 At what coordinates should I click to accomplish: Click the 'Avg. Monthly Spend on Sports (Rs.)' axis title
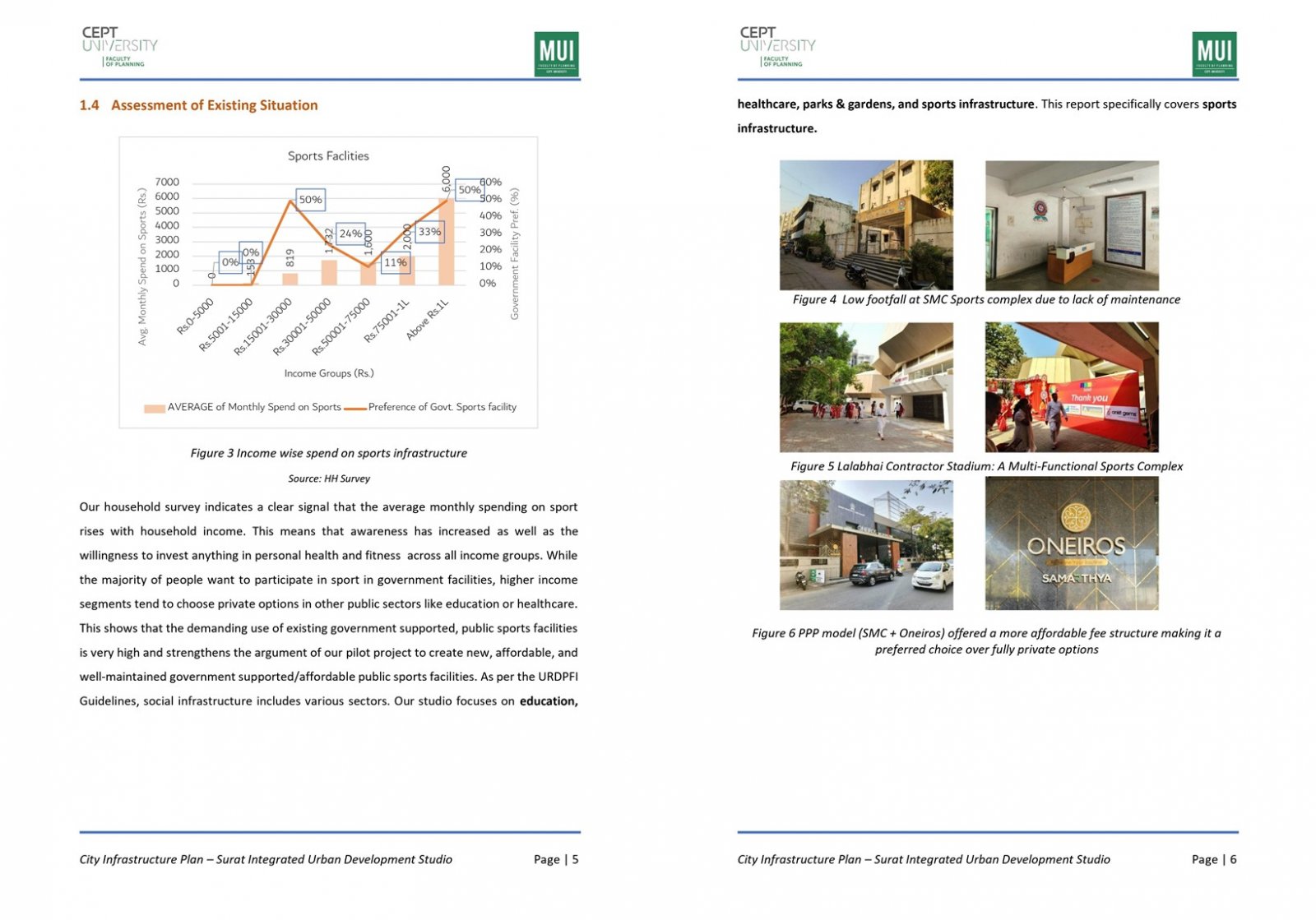tap(142, 267)
